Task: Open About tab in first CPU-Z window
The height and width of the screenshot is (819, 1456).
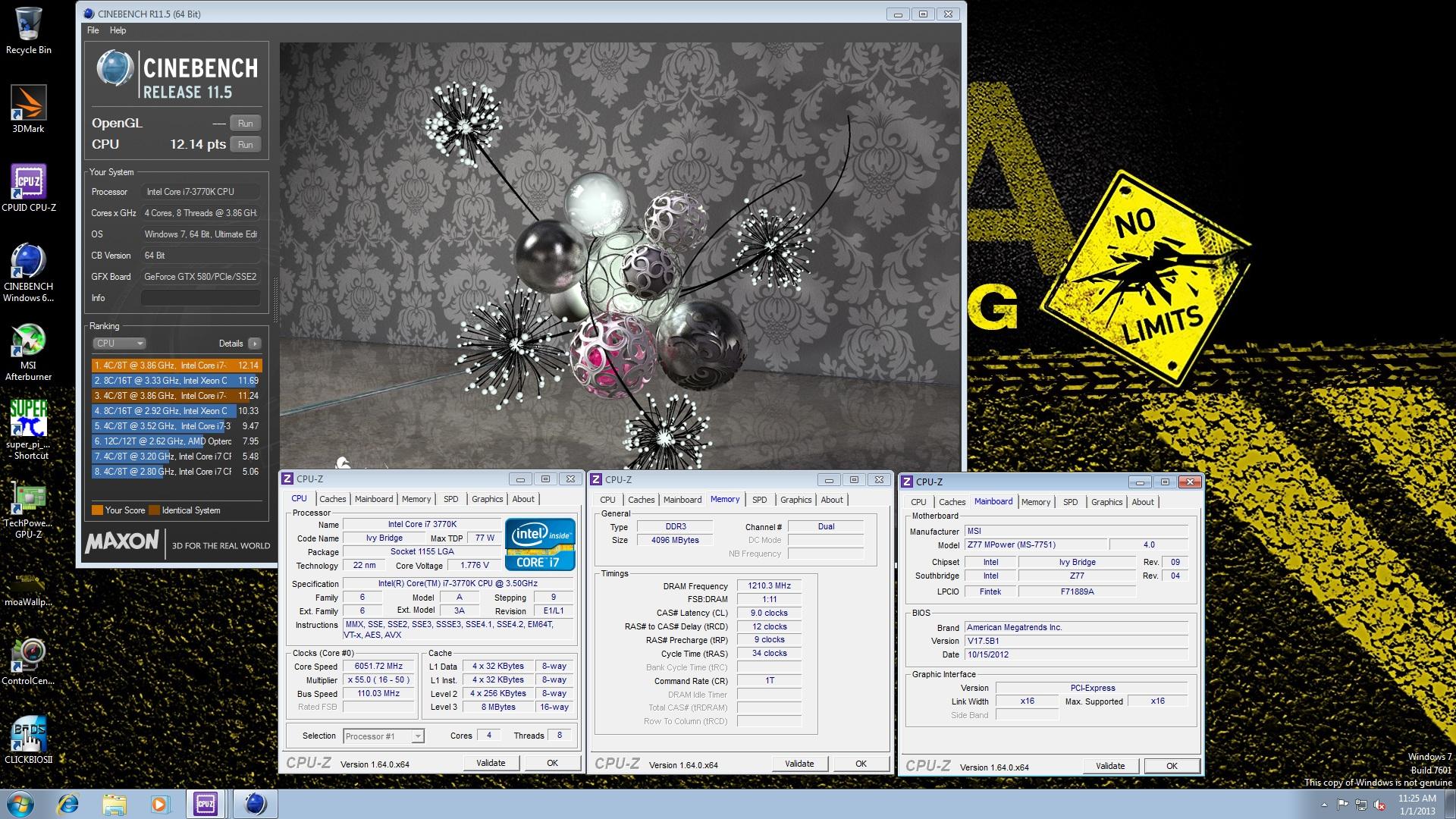Action: coord(523,499)
